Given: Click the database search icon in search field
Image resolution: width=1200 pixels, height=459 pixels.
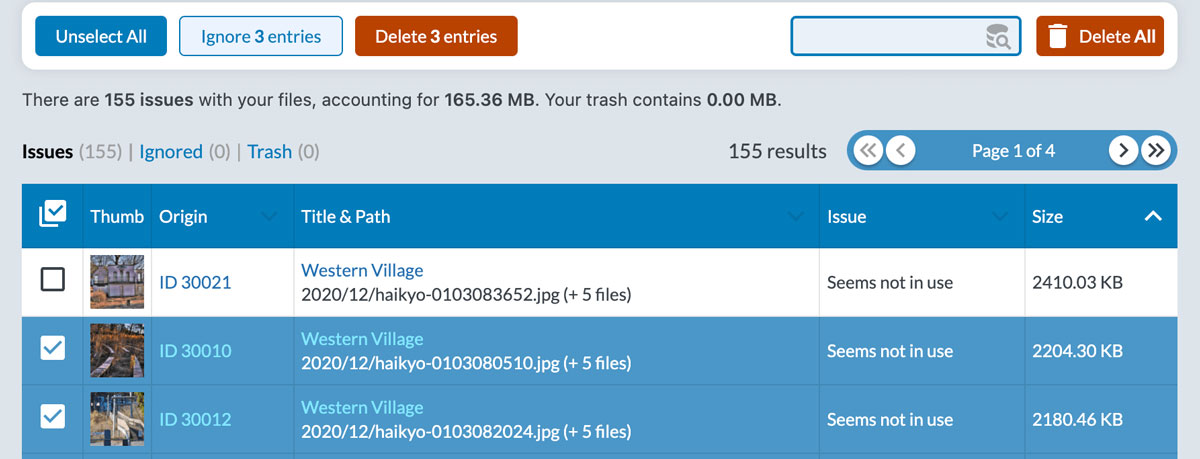Looking at the screenshot, I should coord(998,37).
